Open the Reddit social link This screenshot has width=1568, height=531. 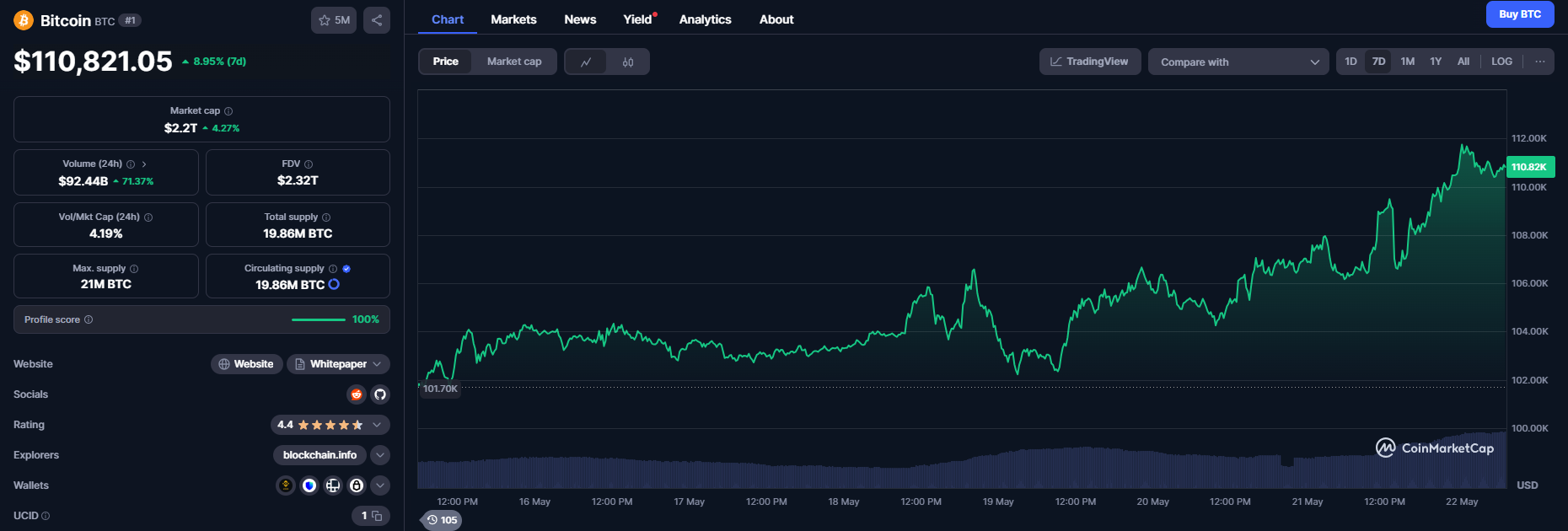click(357, 394)
